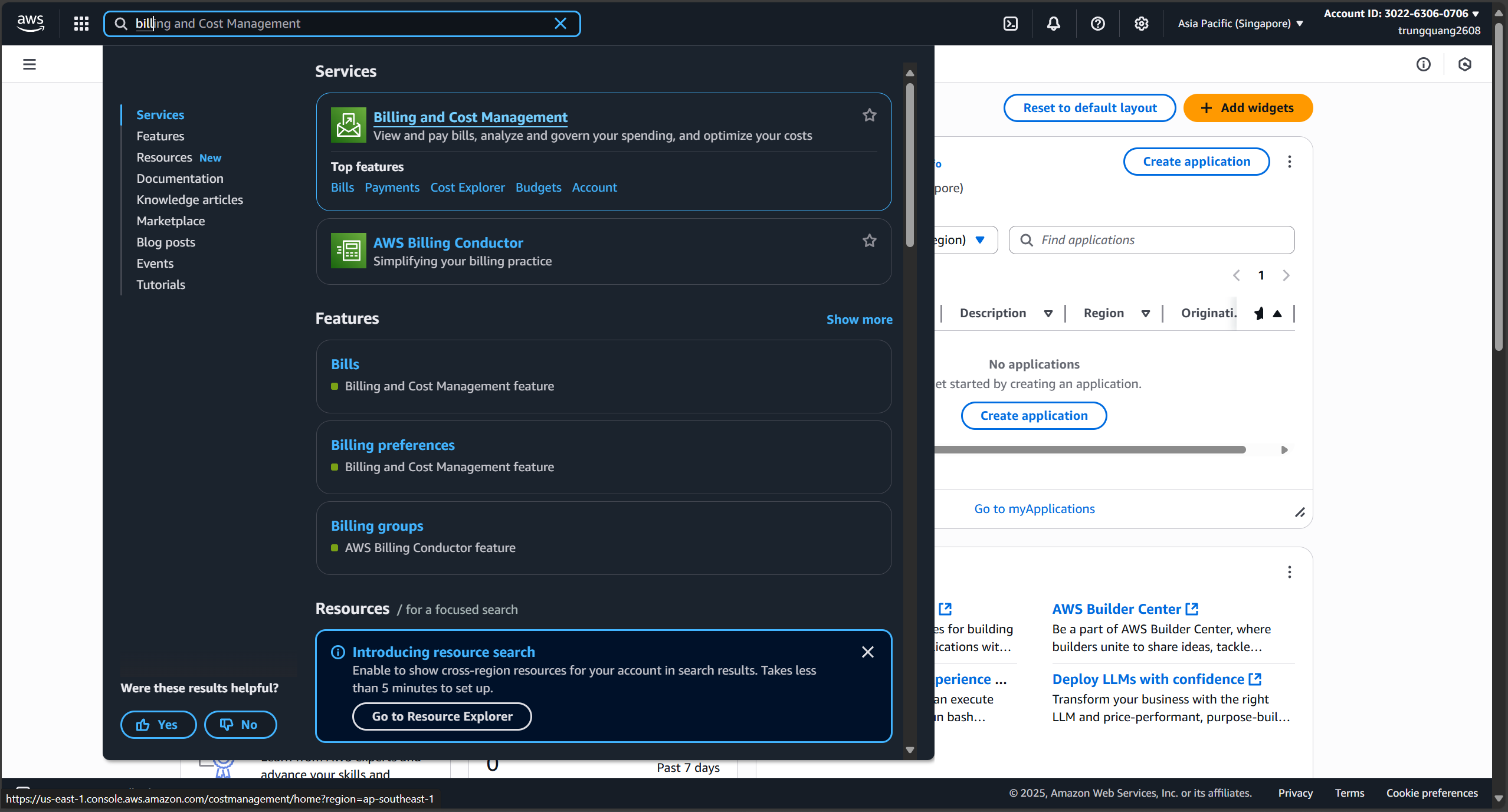Image resolution: width=1508 pixels, height=812 pixels.
Task: Select the Knowledge articles category
Action: point(190,200)
